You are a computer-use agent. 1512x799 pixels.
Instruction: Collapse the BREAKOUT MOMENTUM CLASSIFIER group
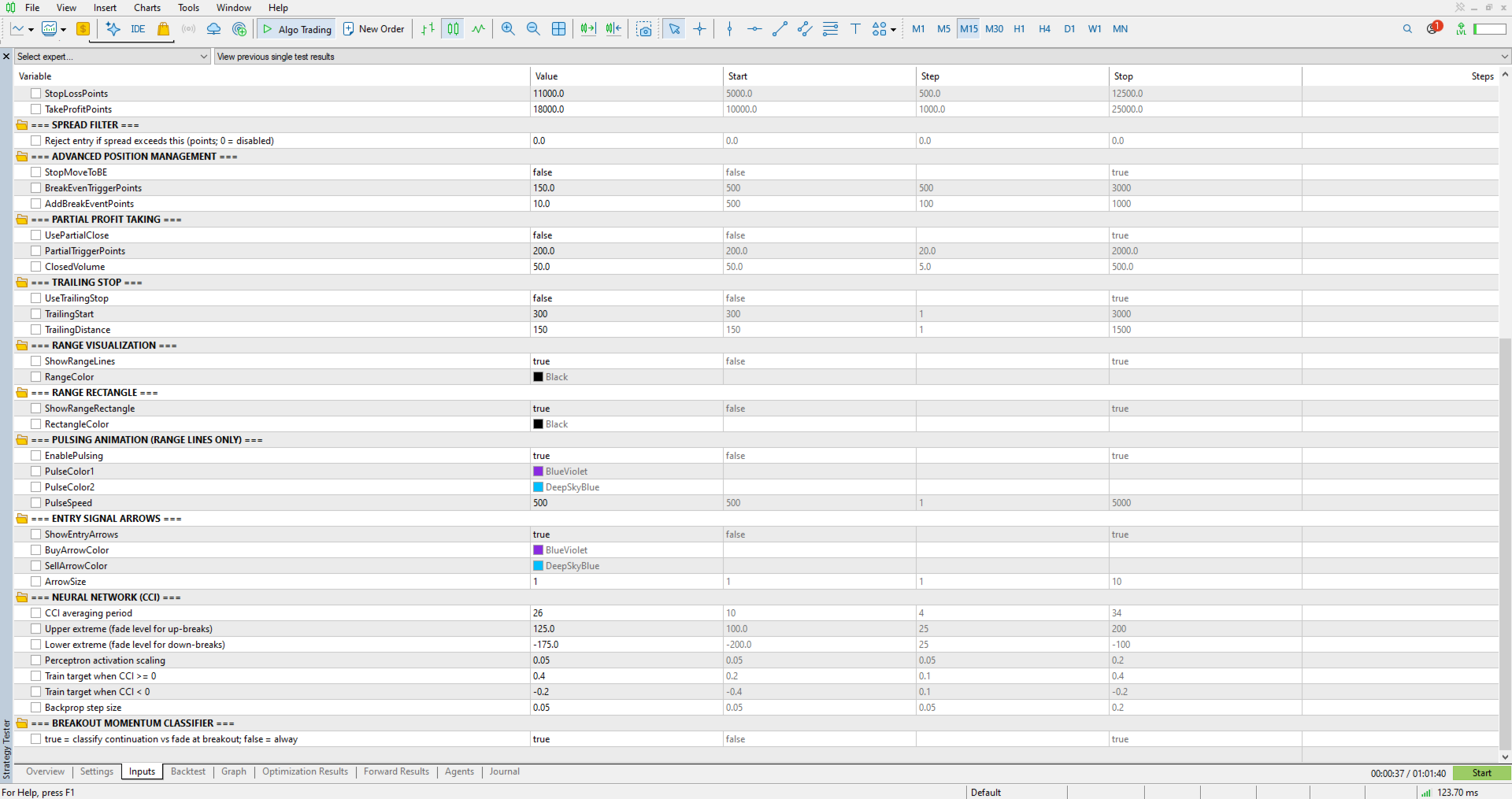(x=22, y=723)
